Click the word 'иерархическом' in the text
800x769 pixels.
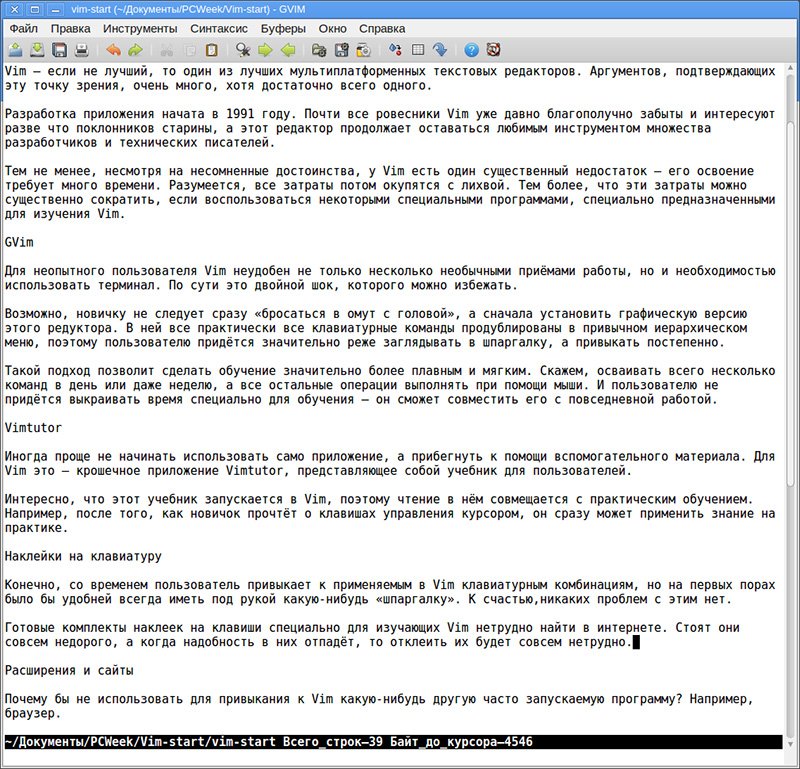(x=701, y=328)
